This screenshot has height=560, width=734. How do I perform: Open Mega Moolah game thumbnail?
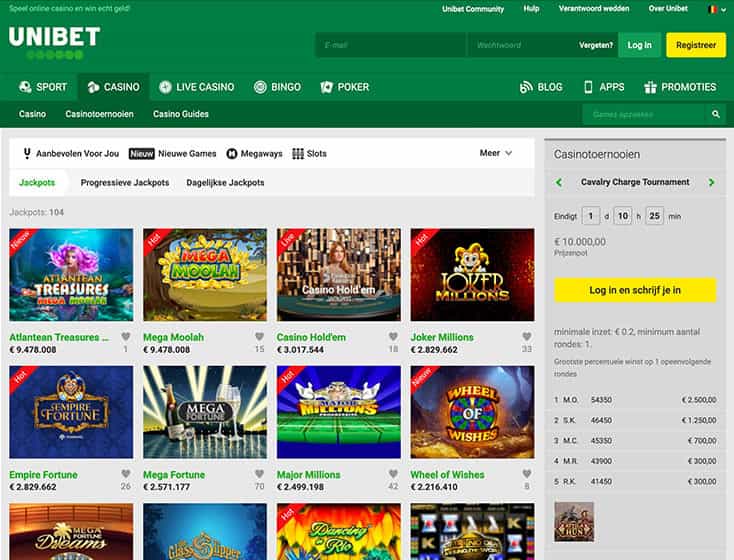pos(205,275)
